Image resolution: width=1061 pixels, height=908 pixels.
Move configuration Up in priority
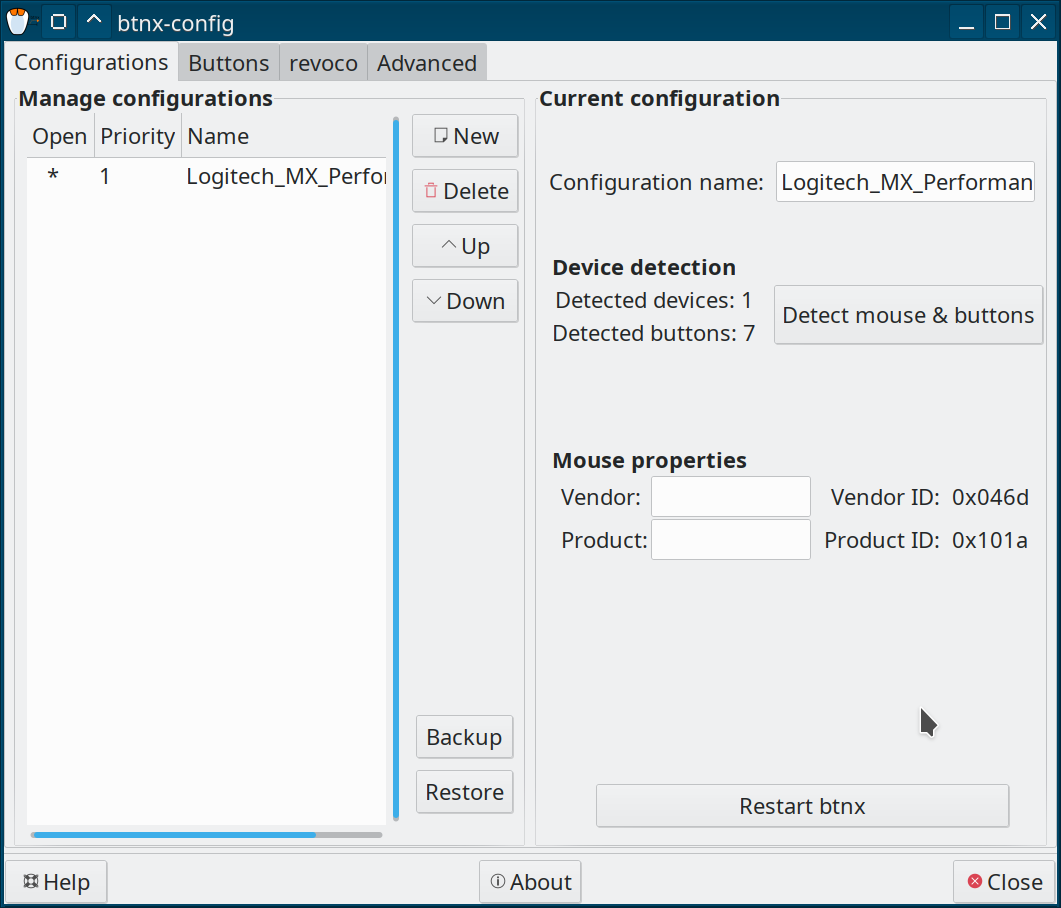(466, 246)
